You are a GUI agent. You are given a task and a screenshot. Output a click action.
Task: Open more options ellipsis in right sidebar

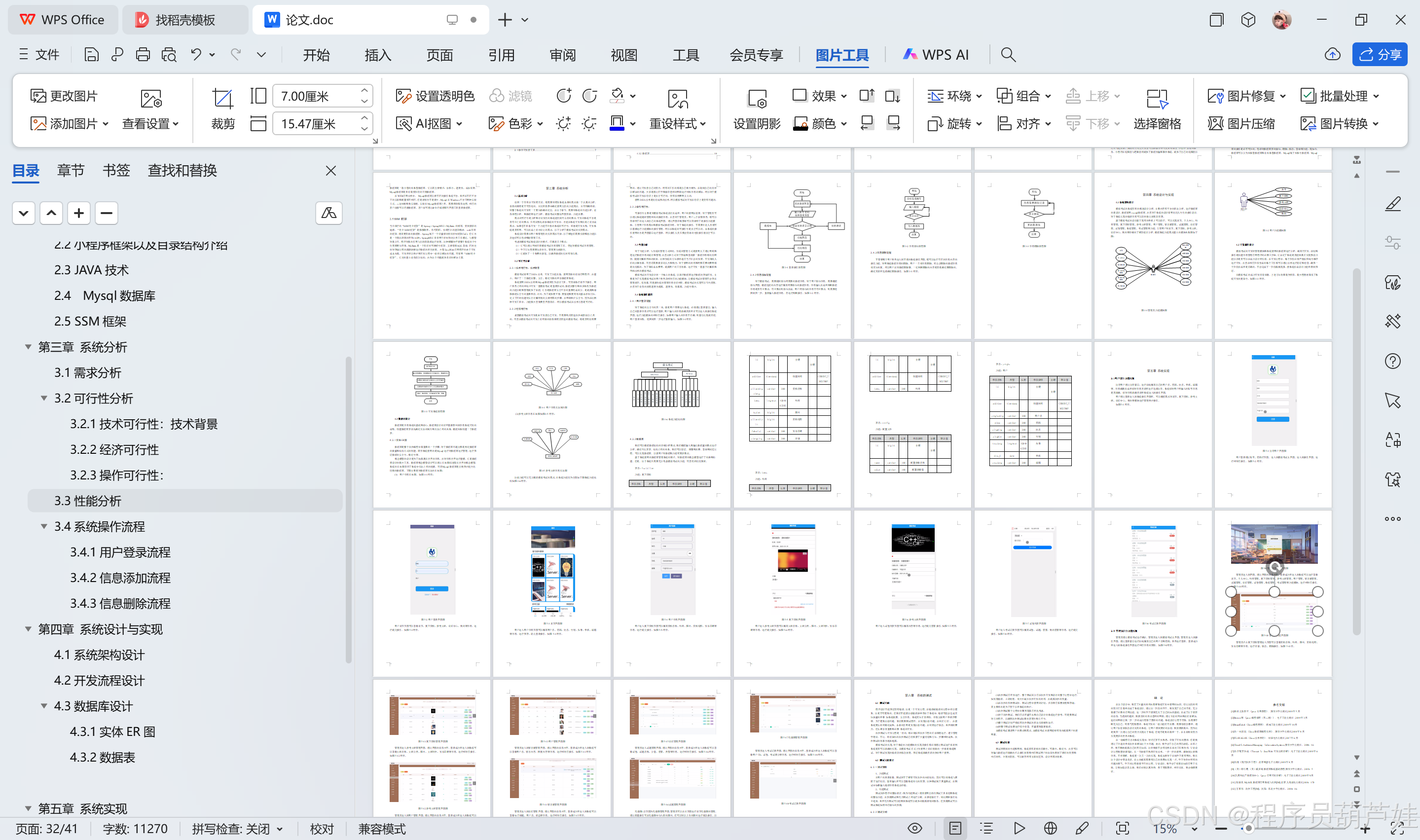[x=1393, y=518]
